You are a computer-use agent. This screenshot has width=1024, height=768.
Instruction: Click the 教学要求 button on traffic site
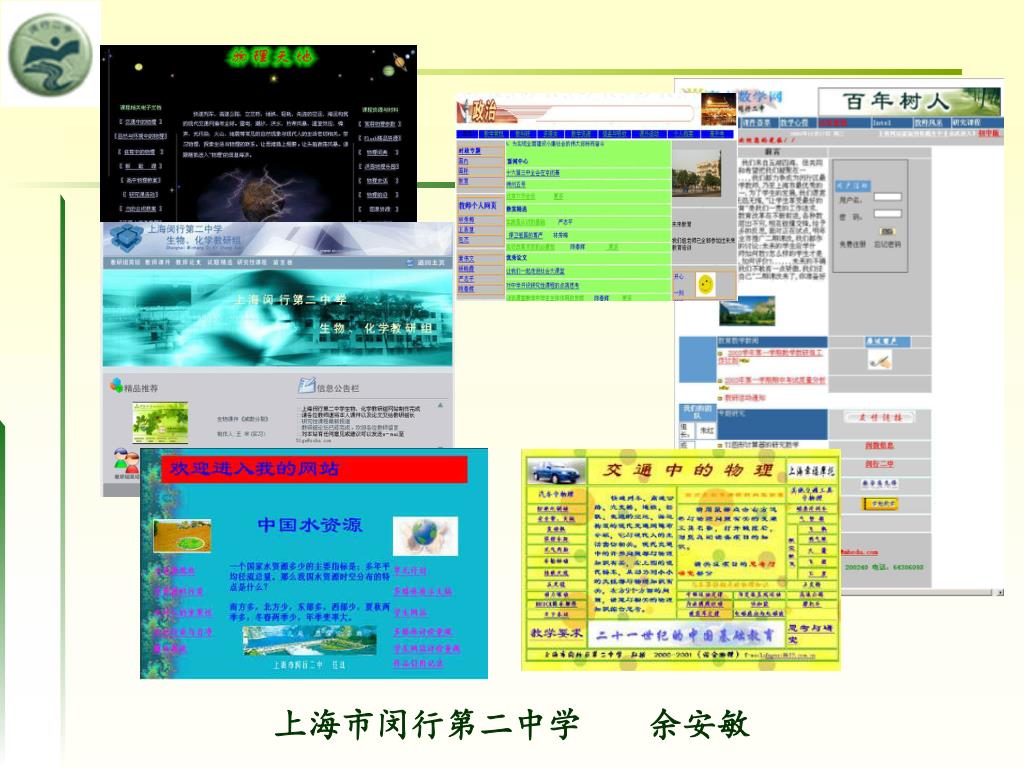tap(556, 633)
